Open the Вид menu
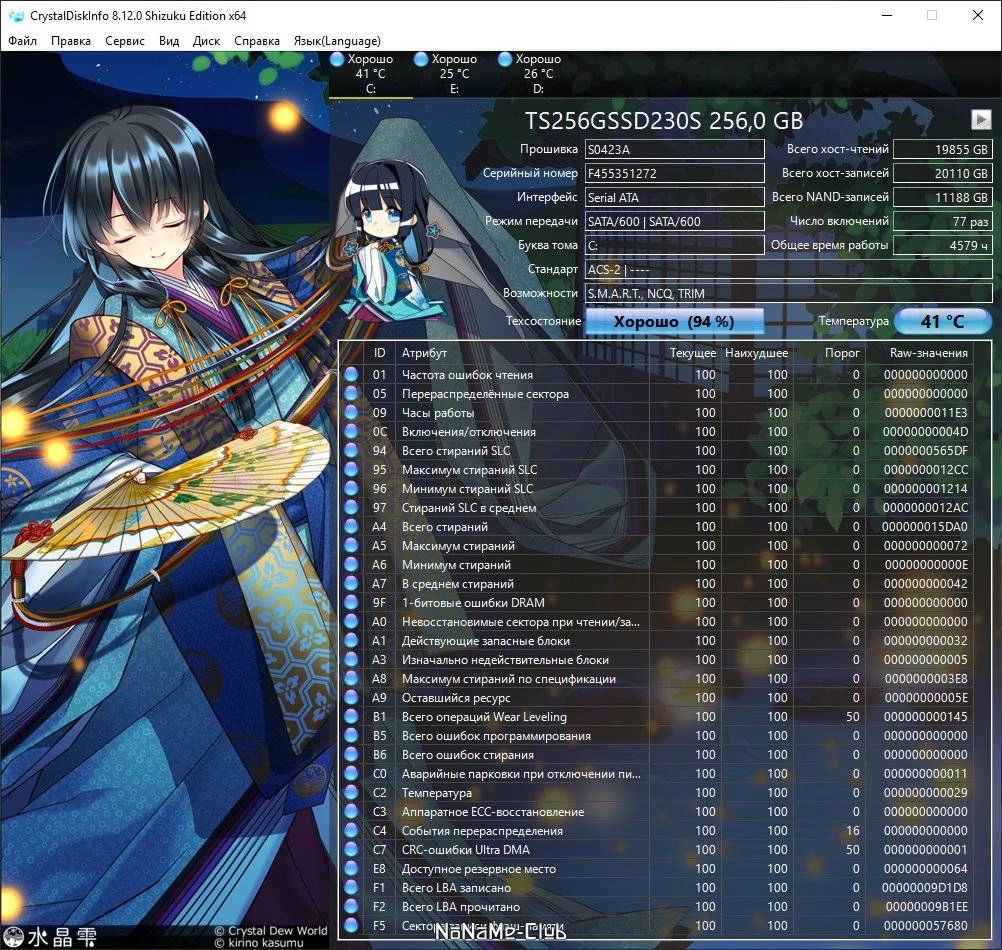The width and height of the screenshot is (1002, 950). [x=169, y=41]
